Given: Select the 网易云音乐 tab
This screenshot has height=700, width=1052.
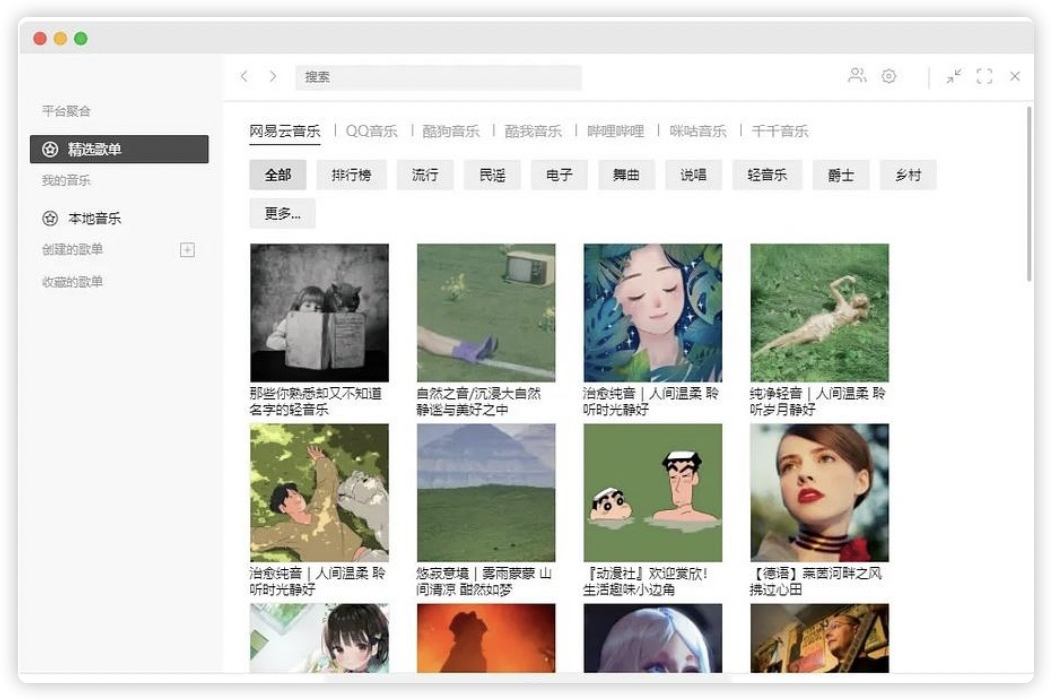Looking at the screenshot, I should [285, 131].
